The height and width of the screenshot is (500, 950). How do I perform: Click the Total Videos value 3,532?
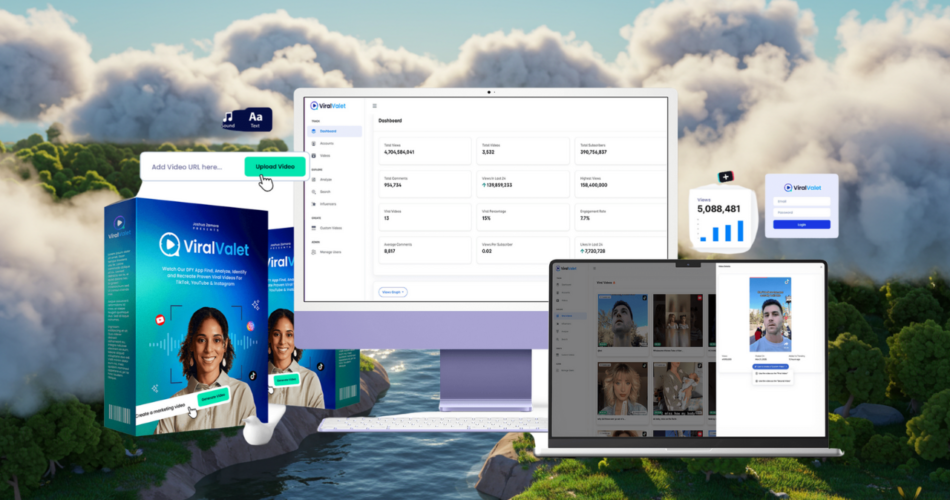(x=488, y=152)
